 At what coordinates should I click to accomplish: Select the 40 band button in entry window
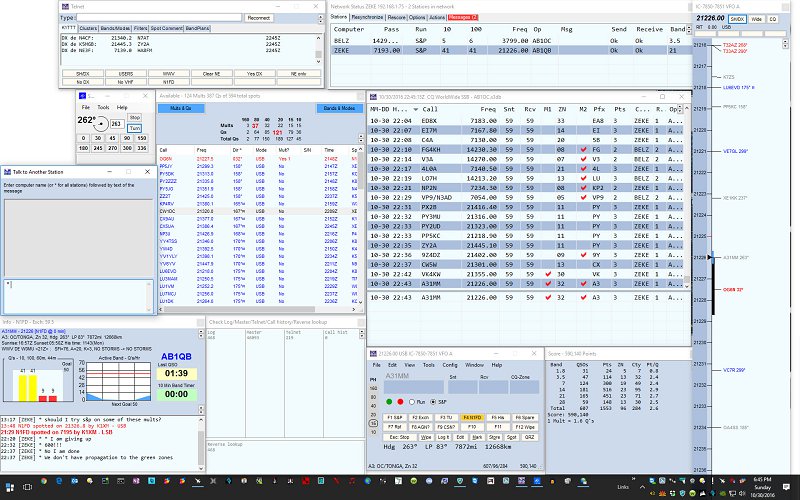[373, 406]
